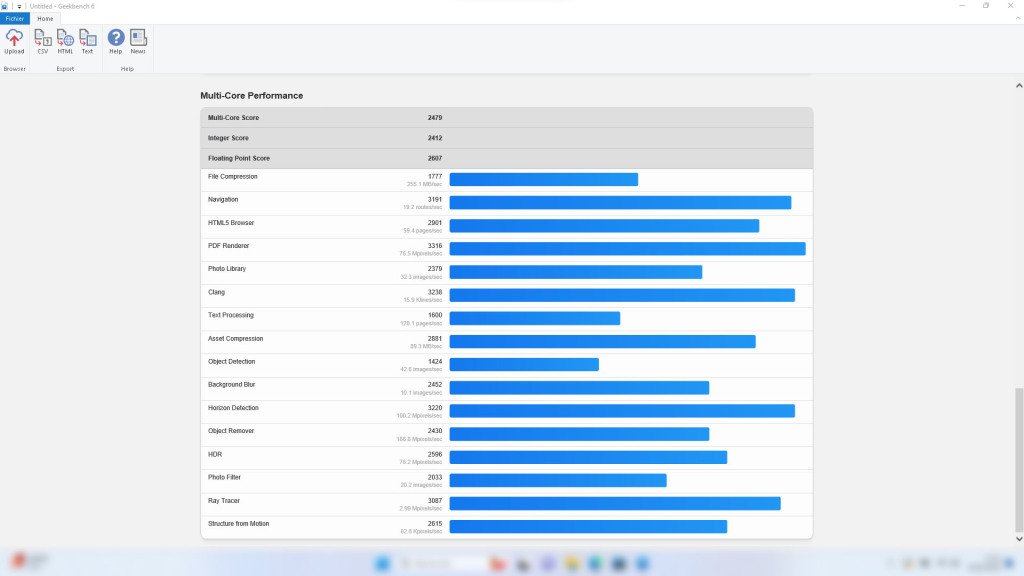Click the Horizon Detection label

click(x=233, y=408)
